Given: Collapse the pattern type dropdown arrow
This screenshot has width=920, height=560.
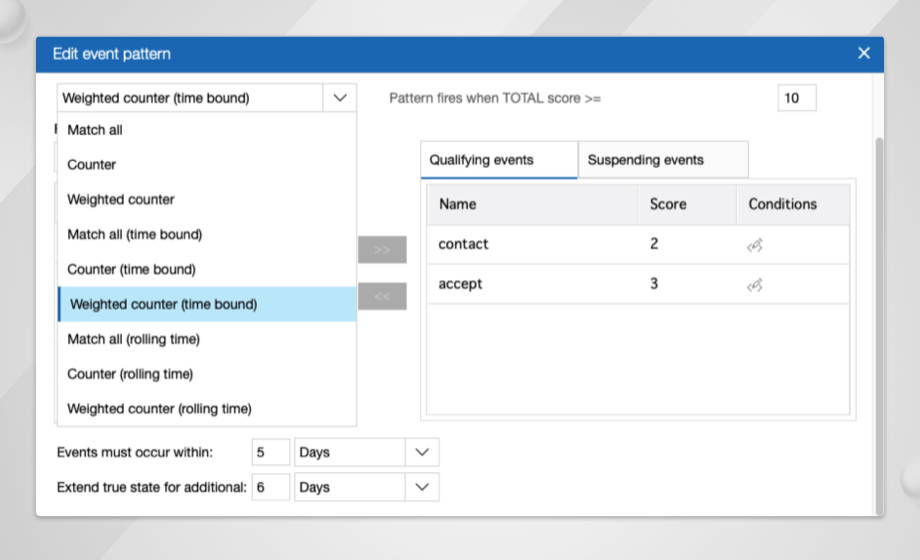Looking at the screenshot, I should pos(340,98).
